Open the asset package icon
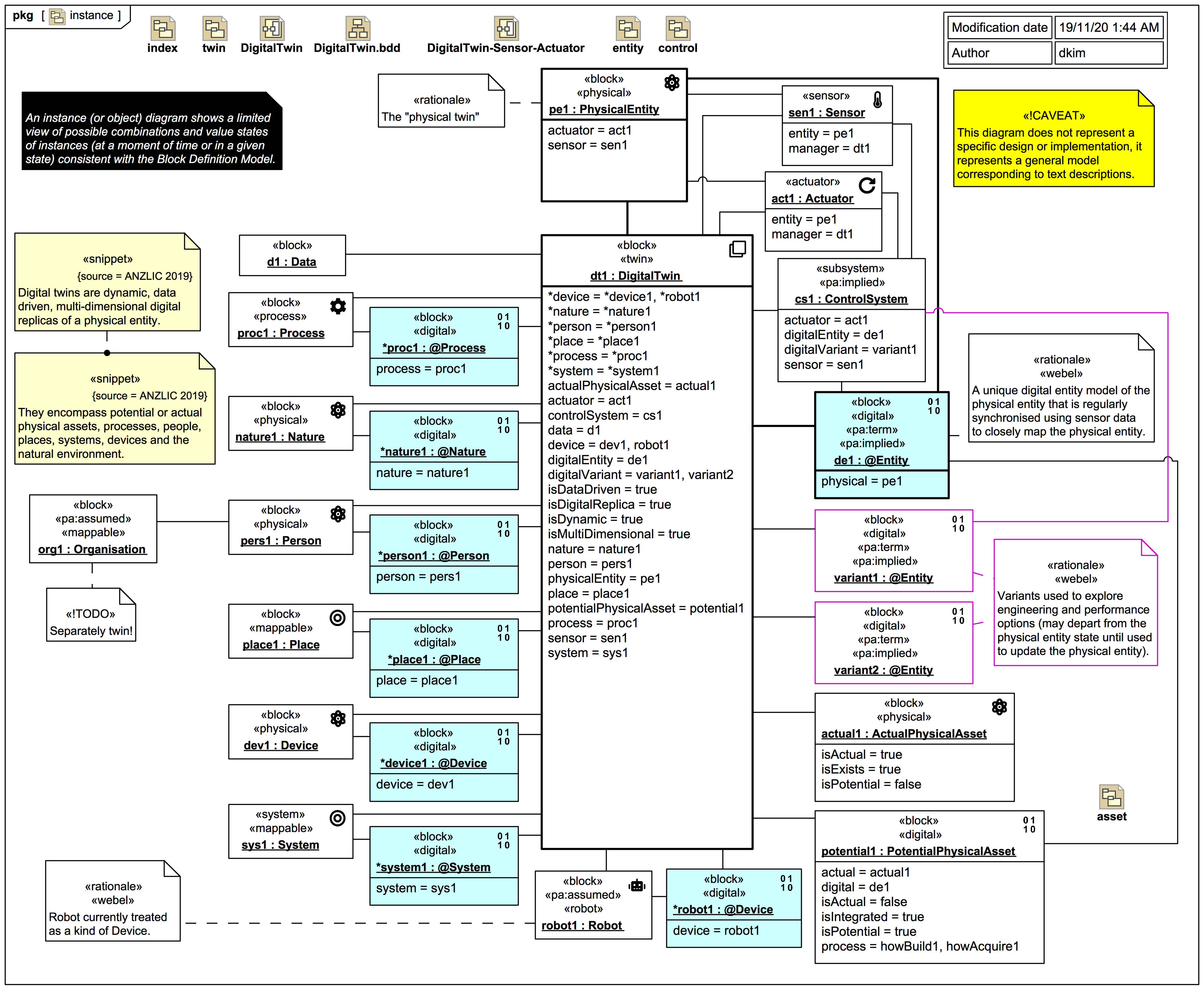This screenshot has height=990, width=1204. 1111,797
